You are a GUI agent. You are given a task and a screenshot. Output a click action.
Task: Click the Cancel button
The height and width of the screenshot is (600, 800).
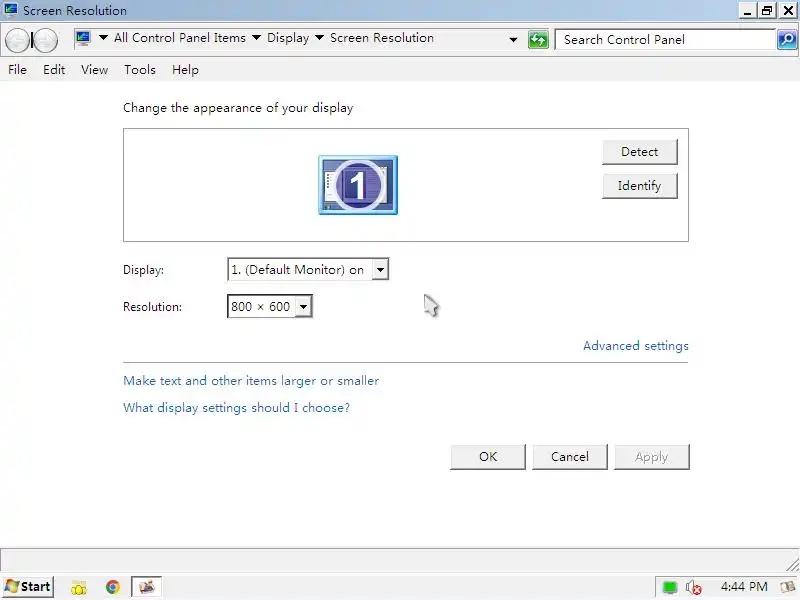(570, 457)
